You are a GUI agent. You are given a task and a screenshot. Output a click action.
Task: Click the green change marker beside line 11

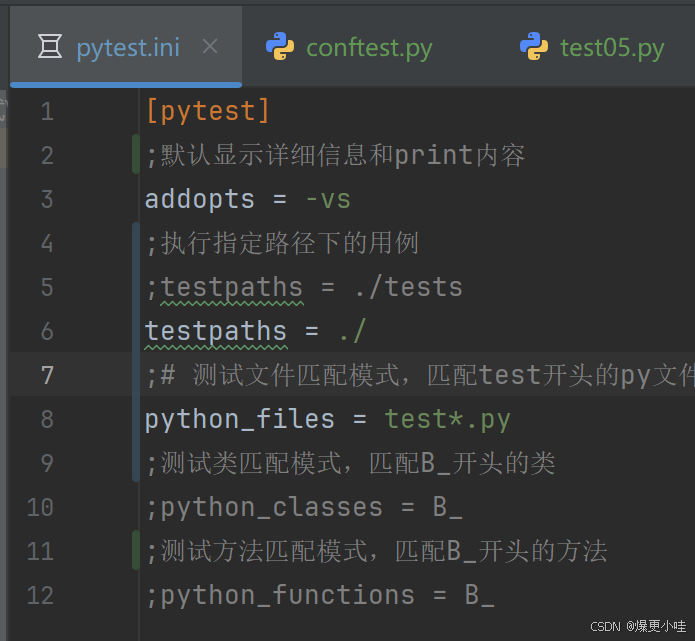click(x=136, y=550)
